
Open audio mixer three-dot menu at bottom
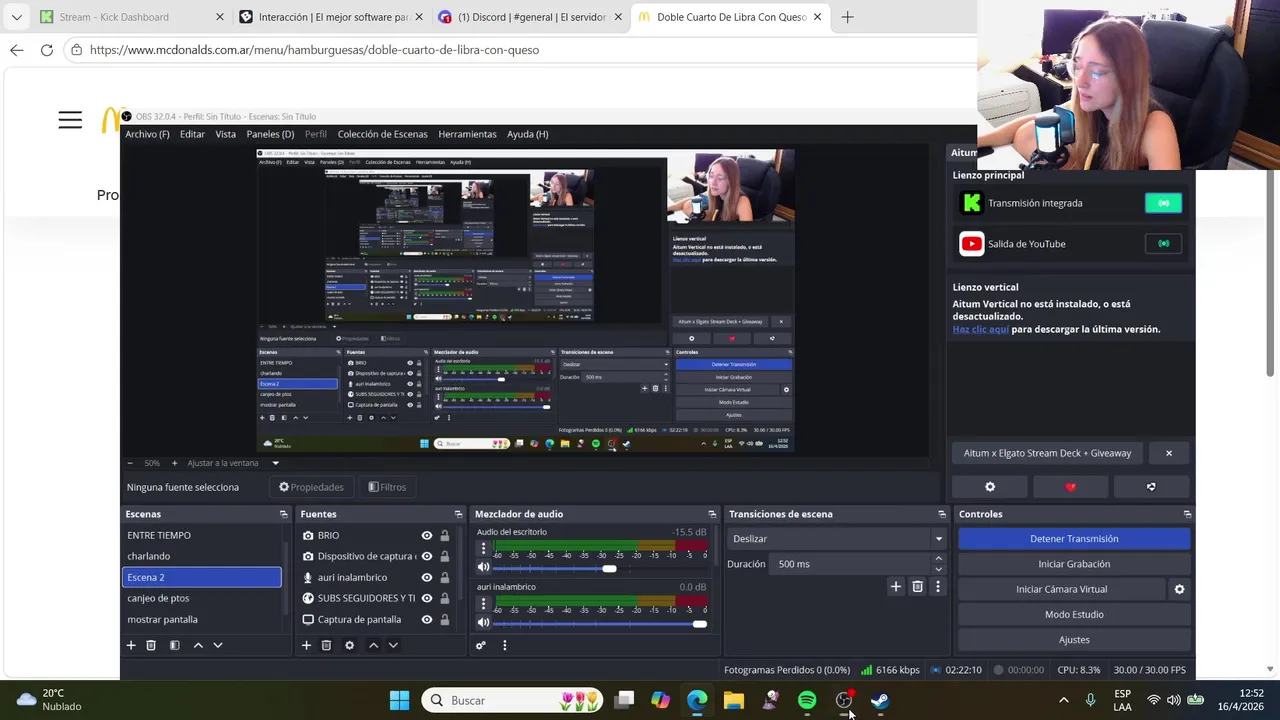[504, 645]
